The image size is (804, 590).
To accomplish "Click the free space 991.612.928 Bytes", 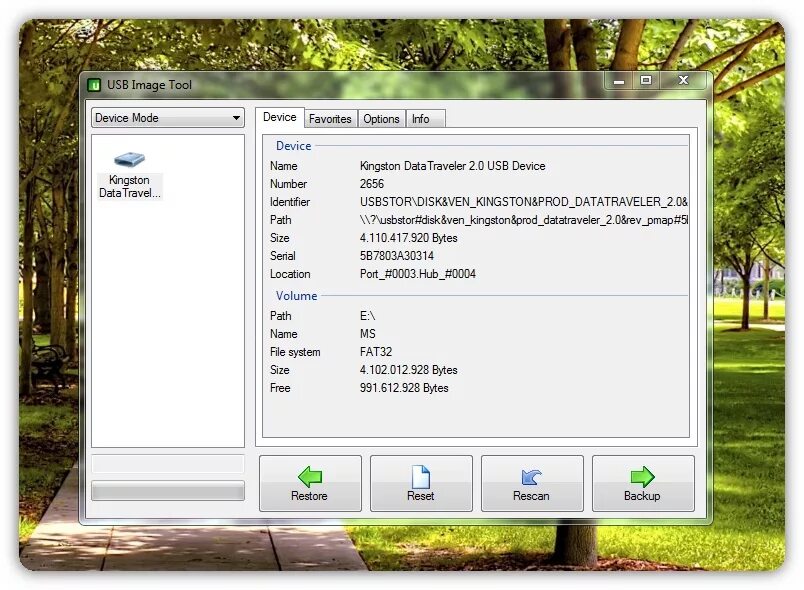I will (x=404, y=388).
